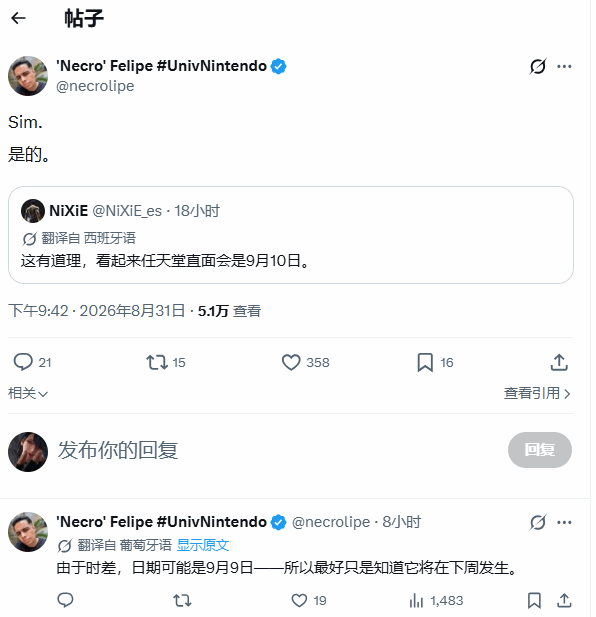Reply to main post via comment icon
Screen dimensions: 596x617
23,362
